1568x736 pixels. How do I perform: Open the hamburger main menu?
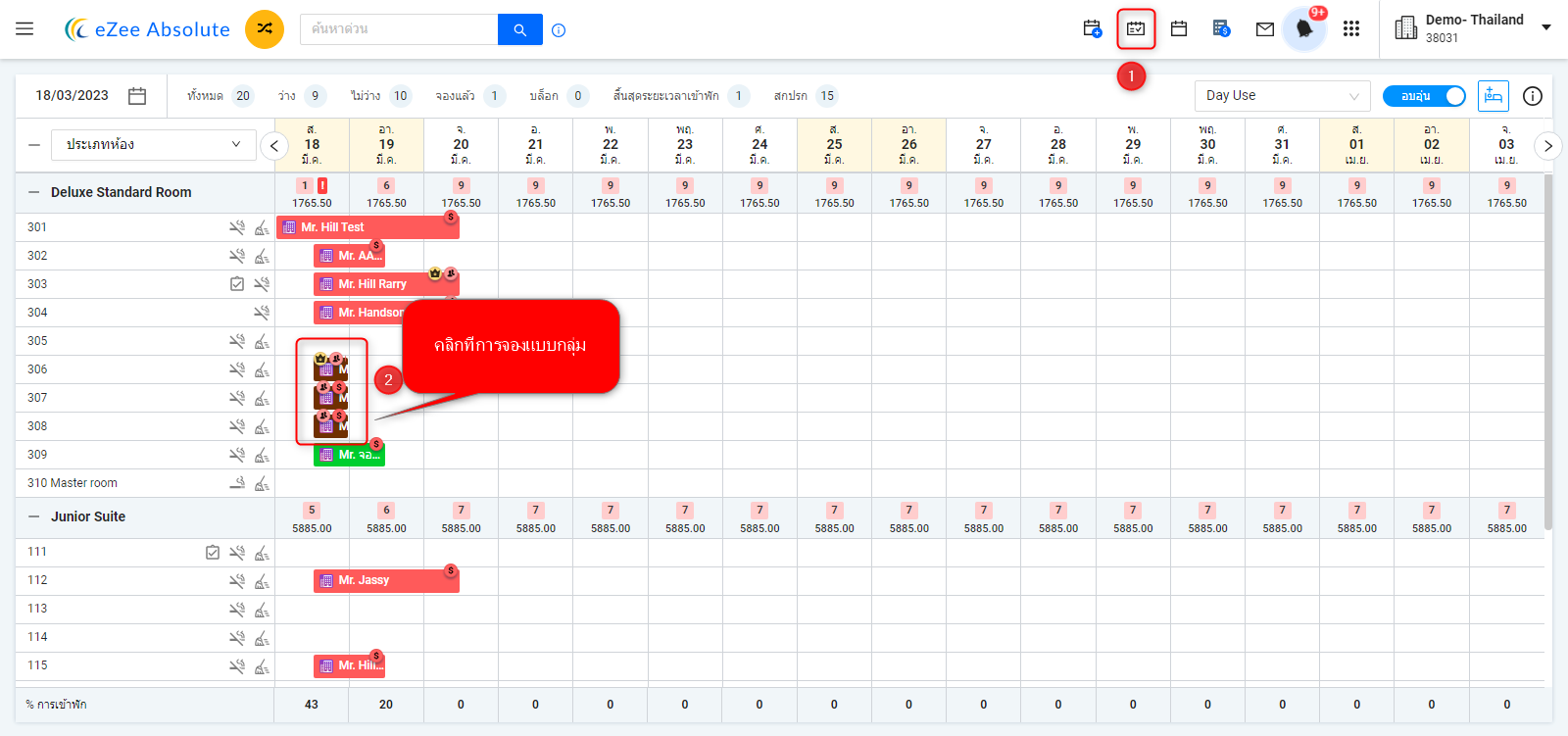click(24, 29)
